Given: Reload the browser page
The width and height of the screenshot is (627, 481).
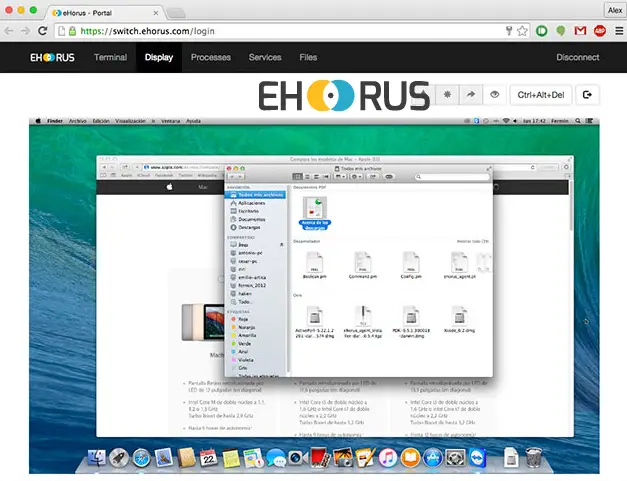Looking at the screenshot, I should 42,31.
